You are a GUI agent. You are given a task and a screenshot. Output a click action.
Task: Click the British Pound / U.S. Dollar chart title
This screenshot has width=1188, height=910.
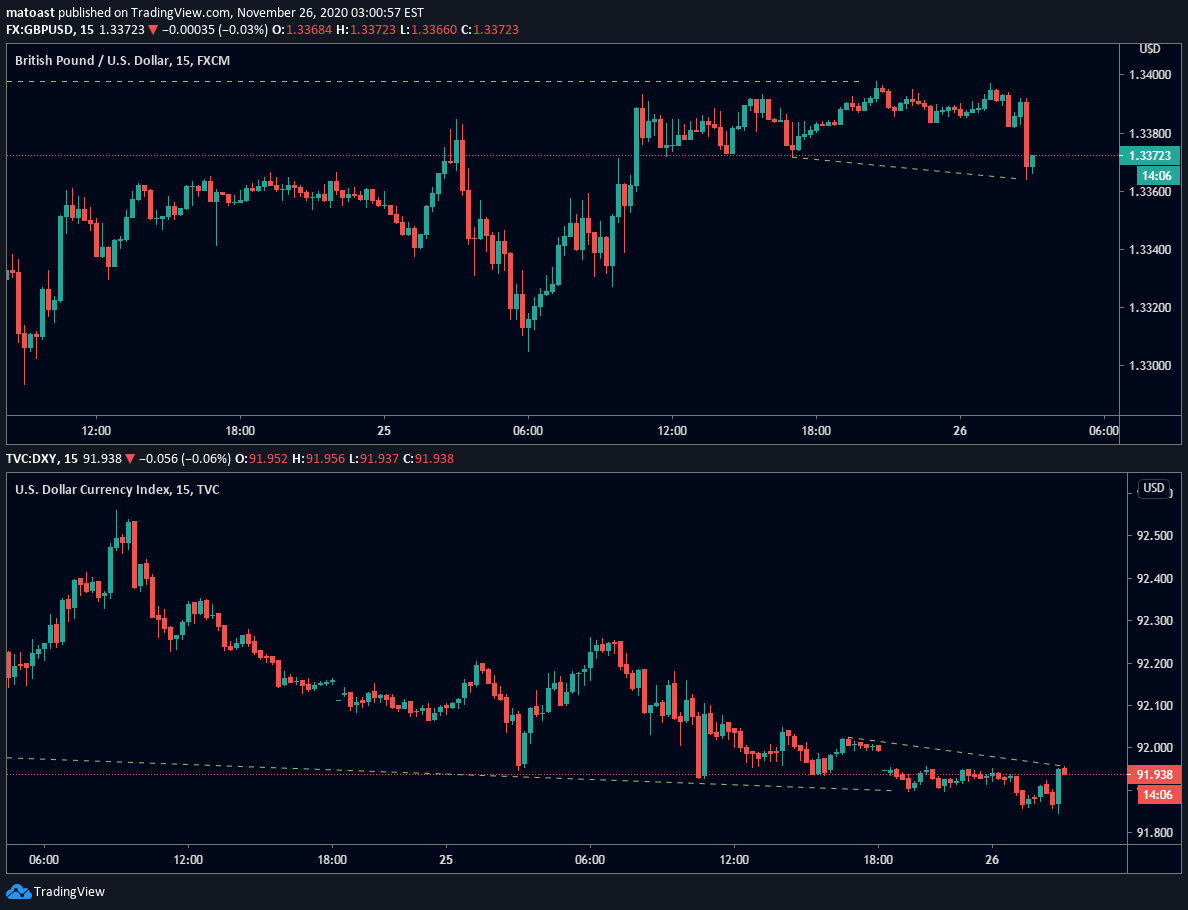pyautogui.click(x=123, y=61)
